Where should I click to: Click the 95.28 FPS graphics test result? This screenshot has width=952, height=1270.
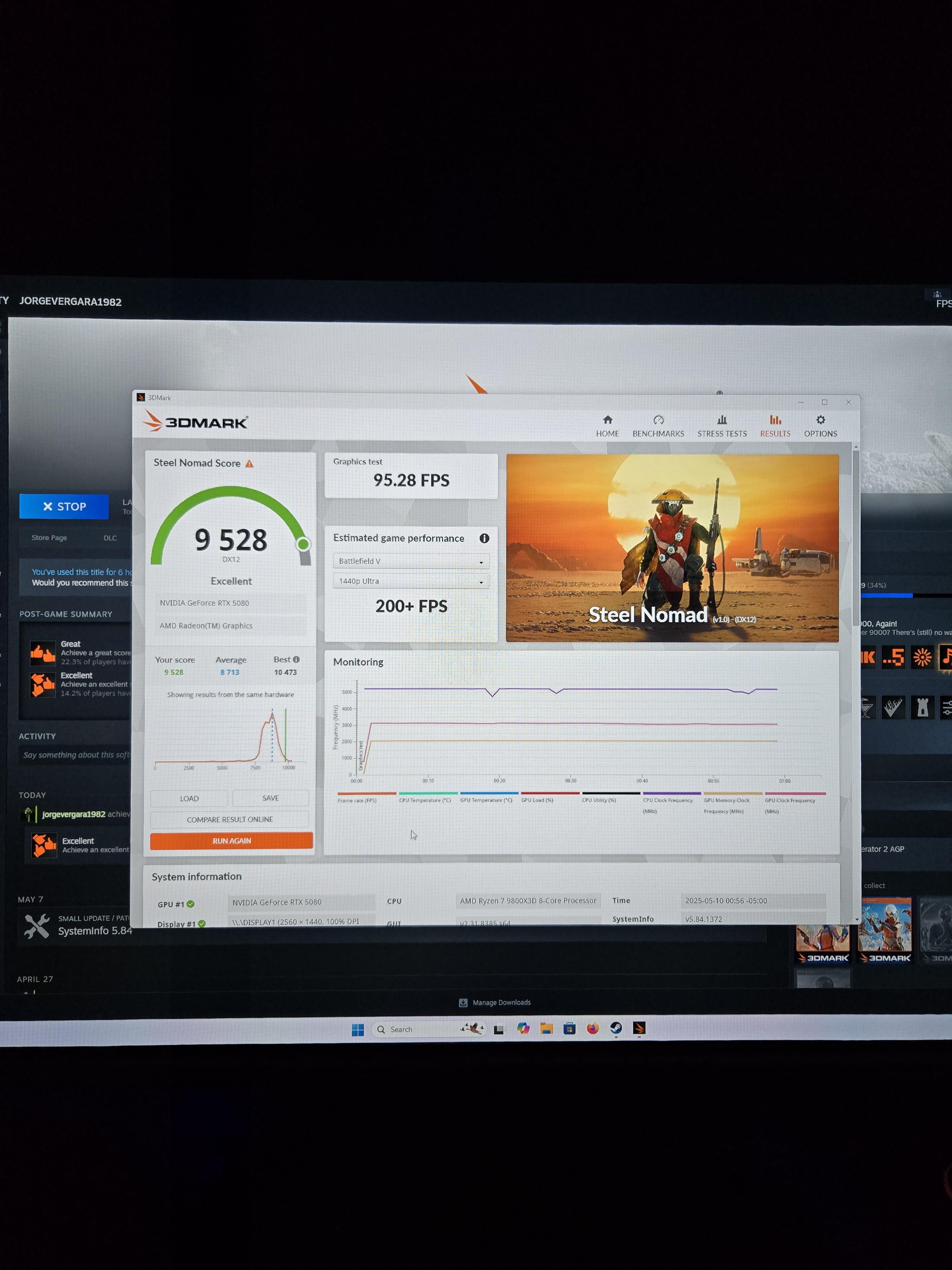pyautogui.click(x=412, y=480)
